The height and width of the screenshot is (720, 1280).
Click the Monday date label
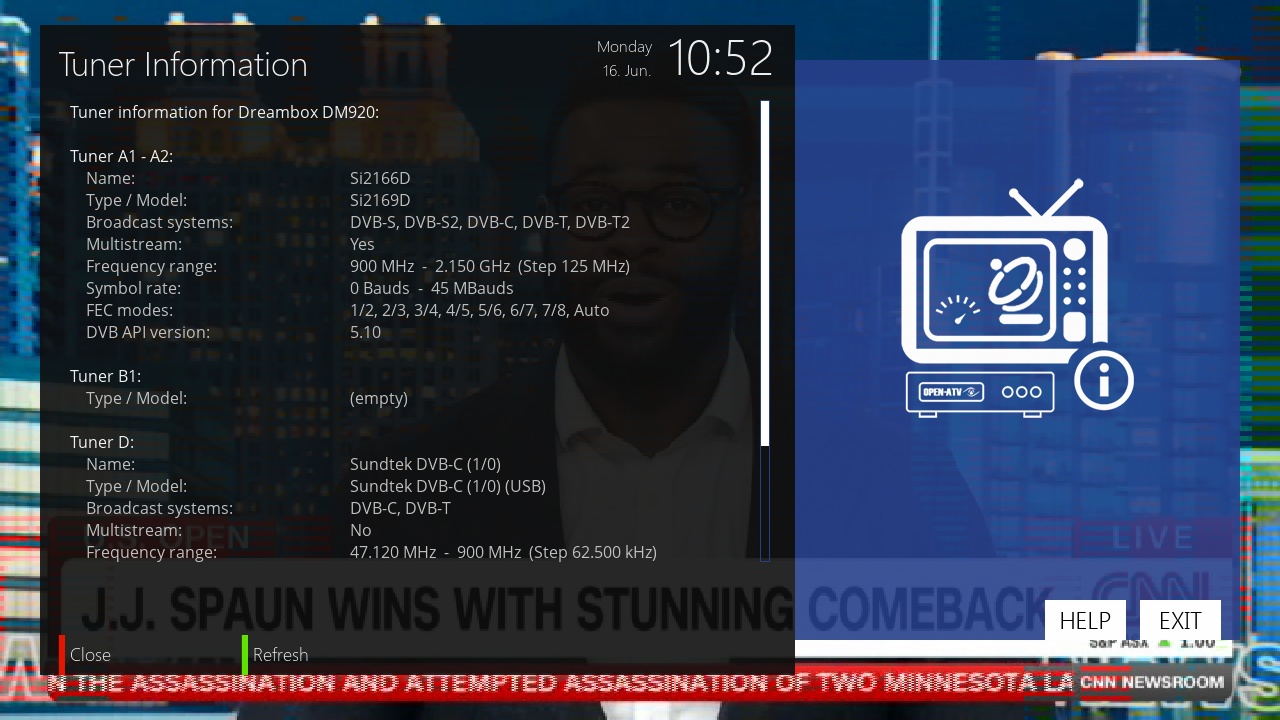(x=624, y=47)
